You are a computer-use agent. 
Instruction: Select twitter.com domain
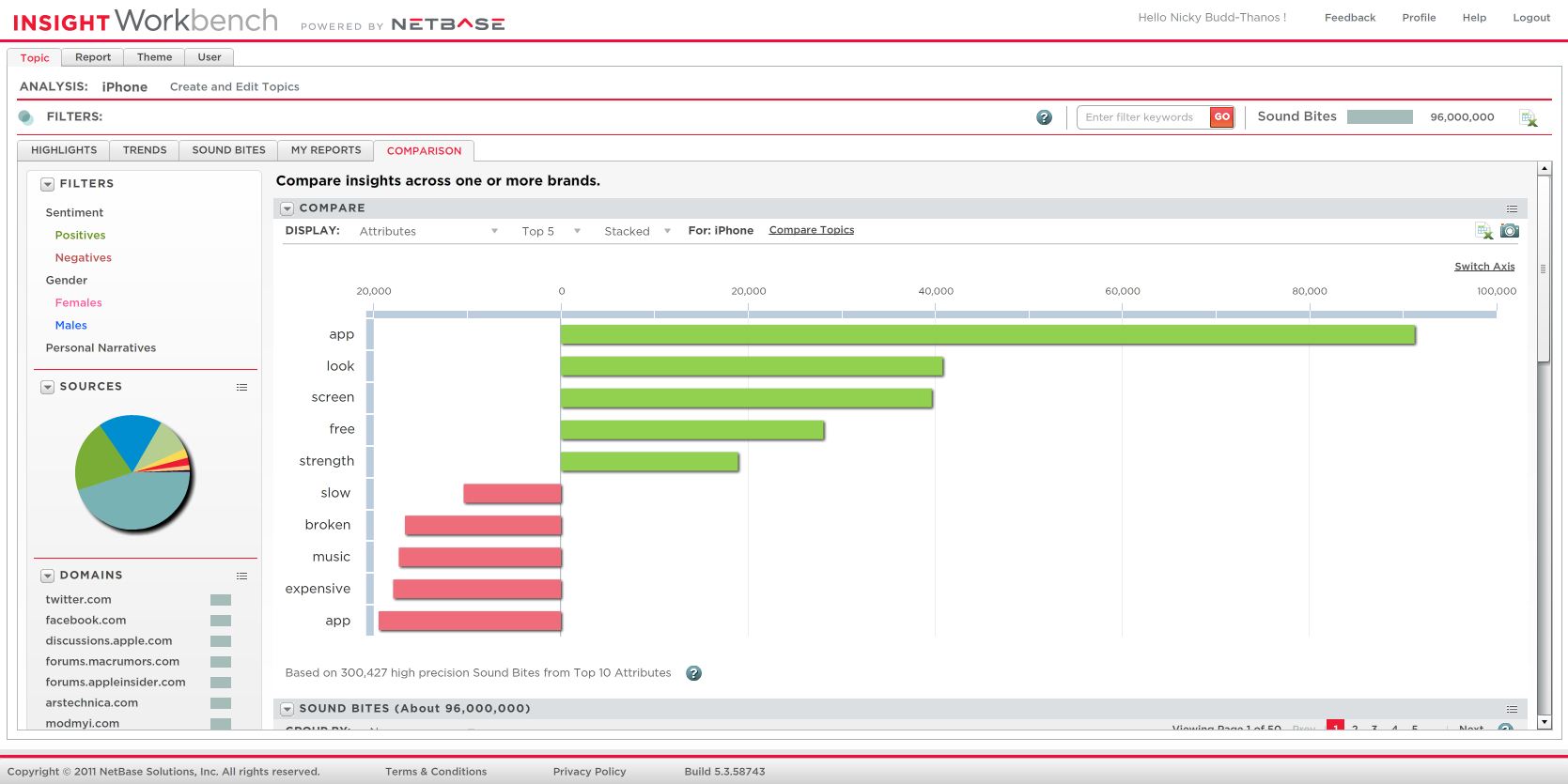click(78, 600)
